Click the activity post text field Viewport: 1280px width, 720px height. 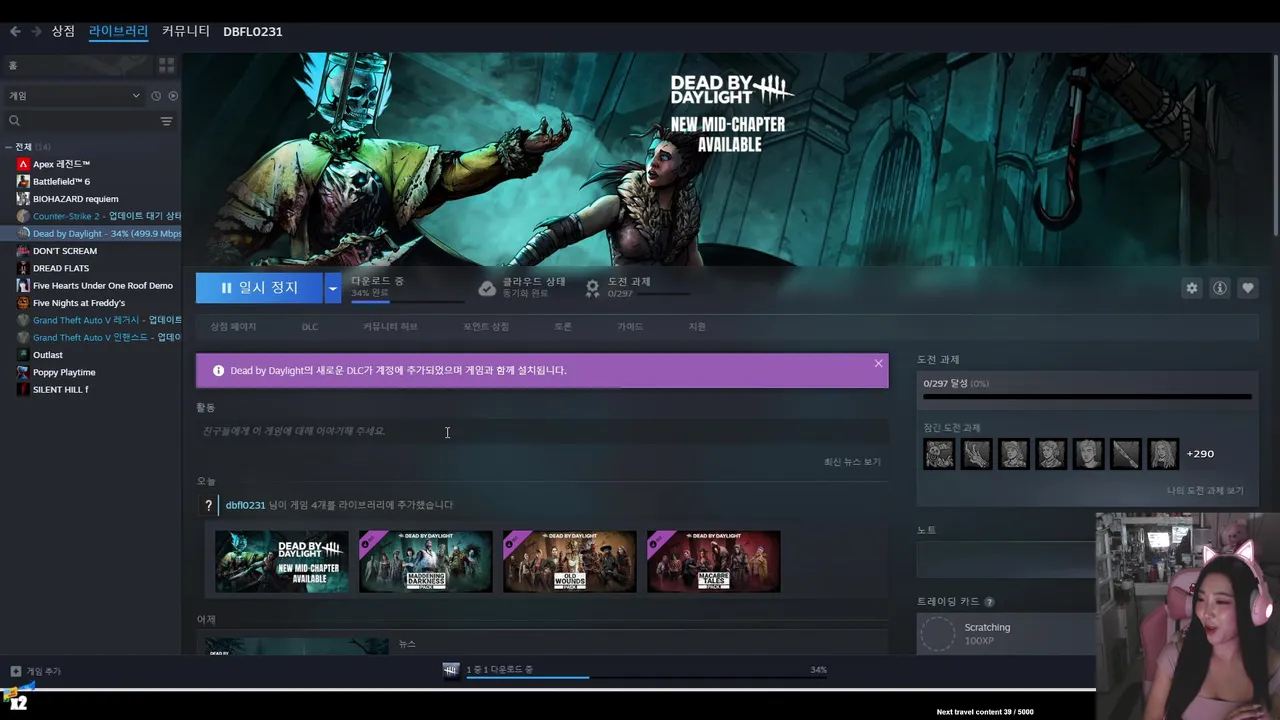(x=542, y=431)
